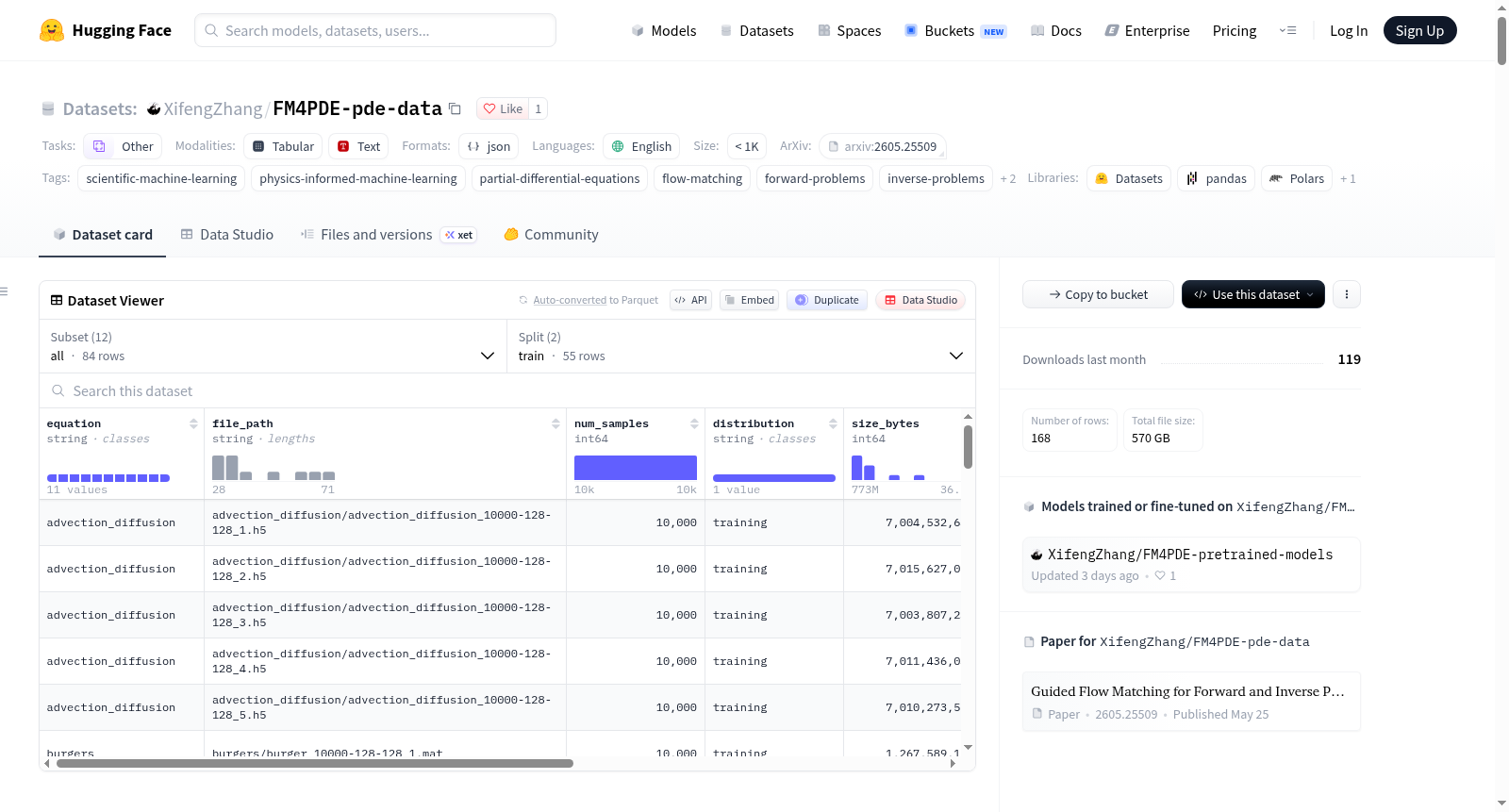Switch to the Dataset card tab
Image resolution: width=1509 pixels, height=812 pixels.
click(103, 235)
